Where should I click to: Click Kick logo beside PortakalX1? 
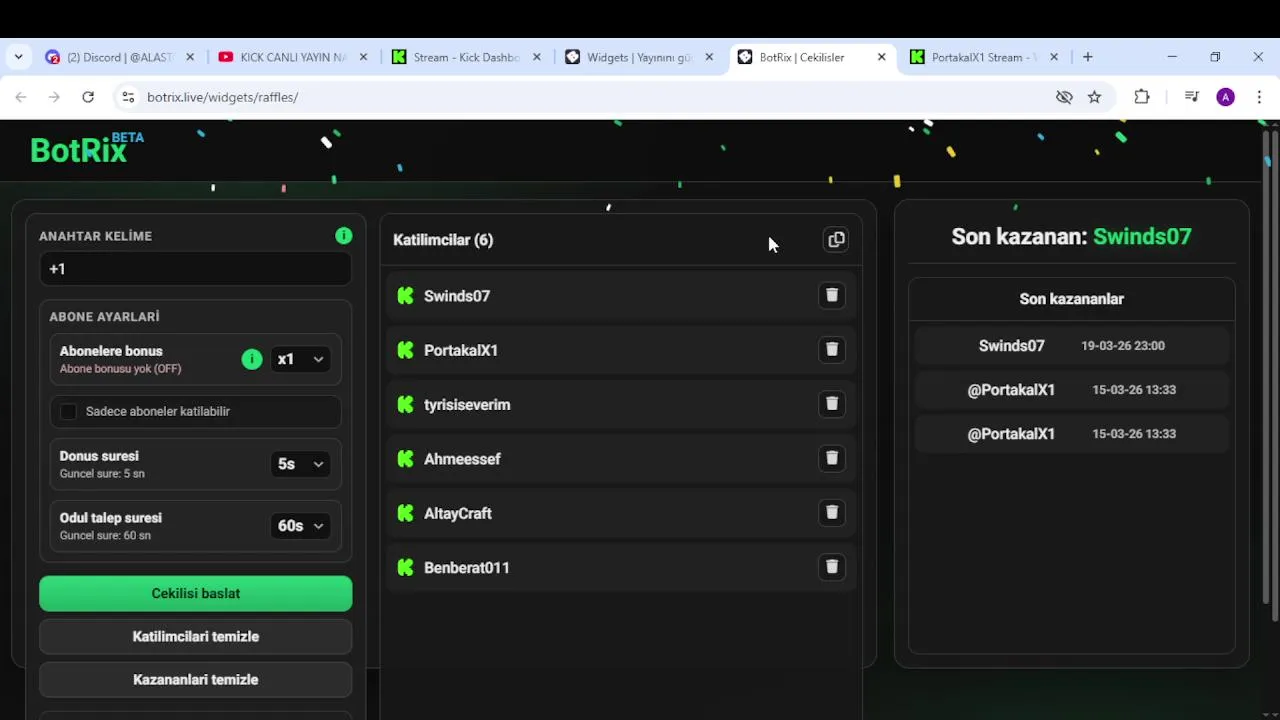pos(405,350)
